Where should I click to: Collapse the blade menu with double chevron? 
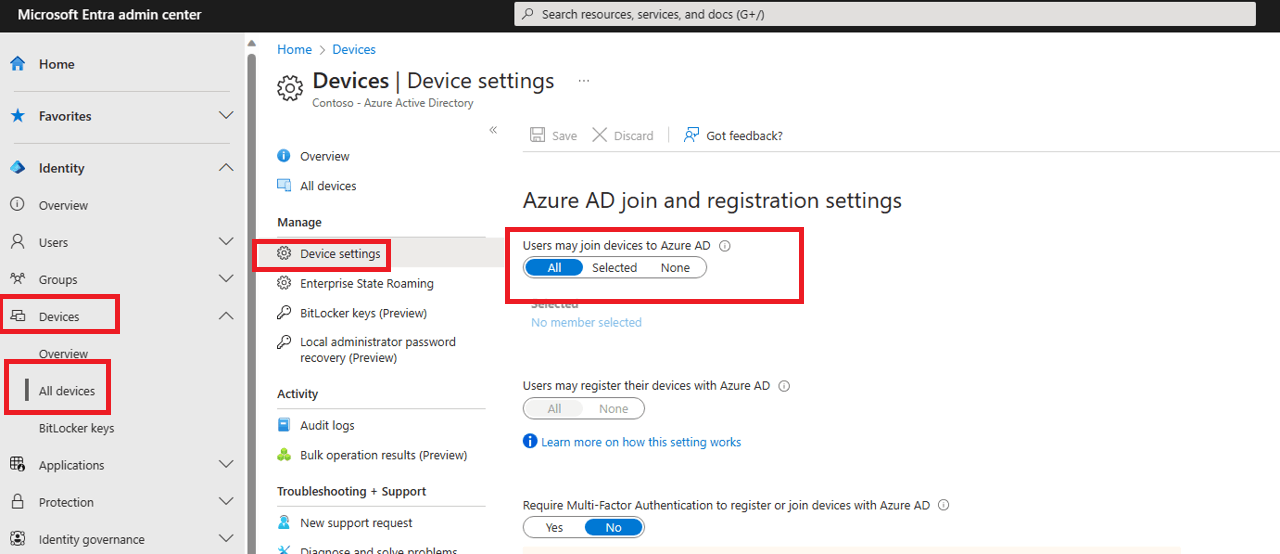point(493,130)
